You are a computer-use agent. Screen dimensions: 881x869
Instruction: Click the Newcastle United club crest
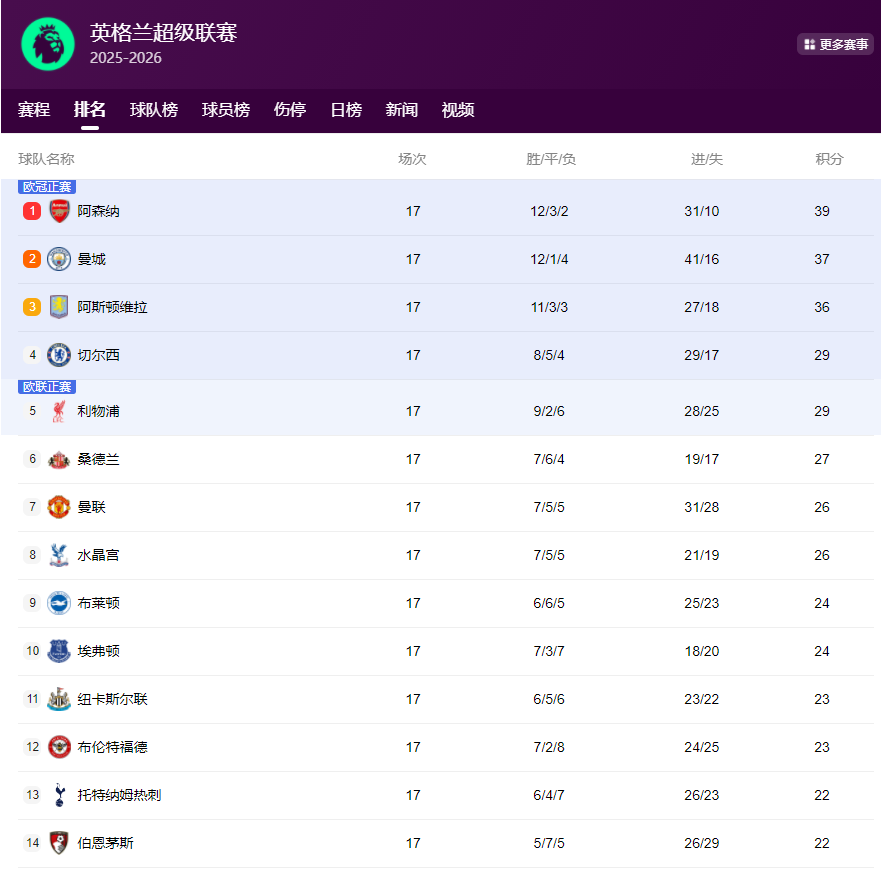[x=59, y=699]
